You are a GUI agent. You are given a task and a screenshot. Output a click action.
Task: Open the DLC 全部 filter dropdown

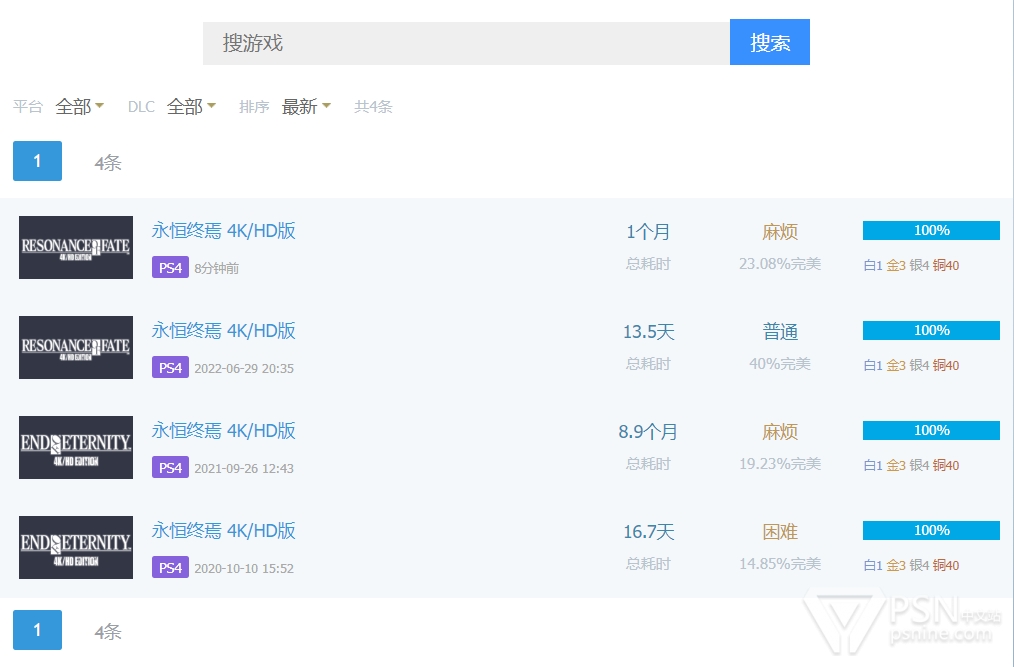(191, 106)
